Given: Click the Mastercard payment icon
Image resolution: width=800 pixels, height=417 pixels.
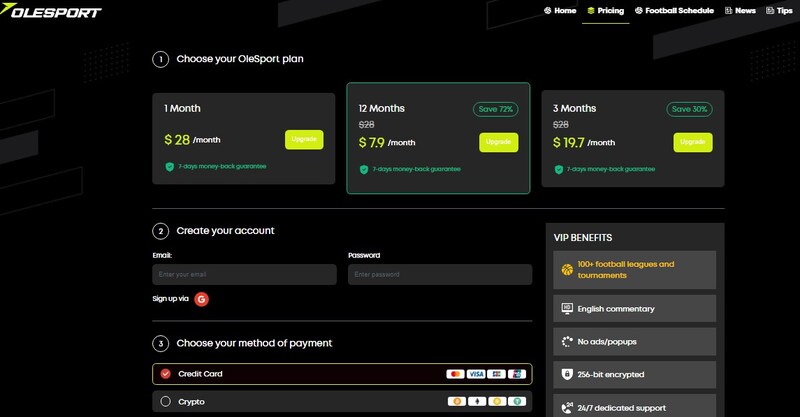Looking at the screenshot, I should [x=456, y=374].
